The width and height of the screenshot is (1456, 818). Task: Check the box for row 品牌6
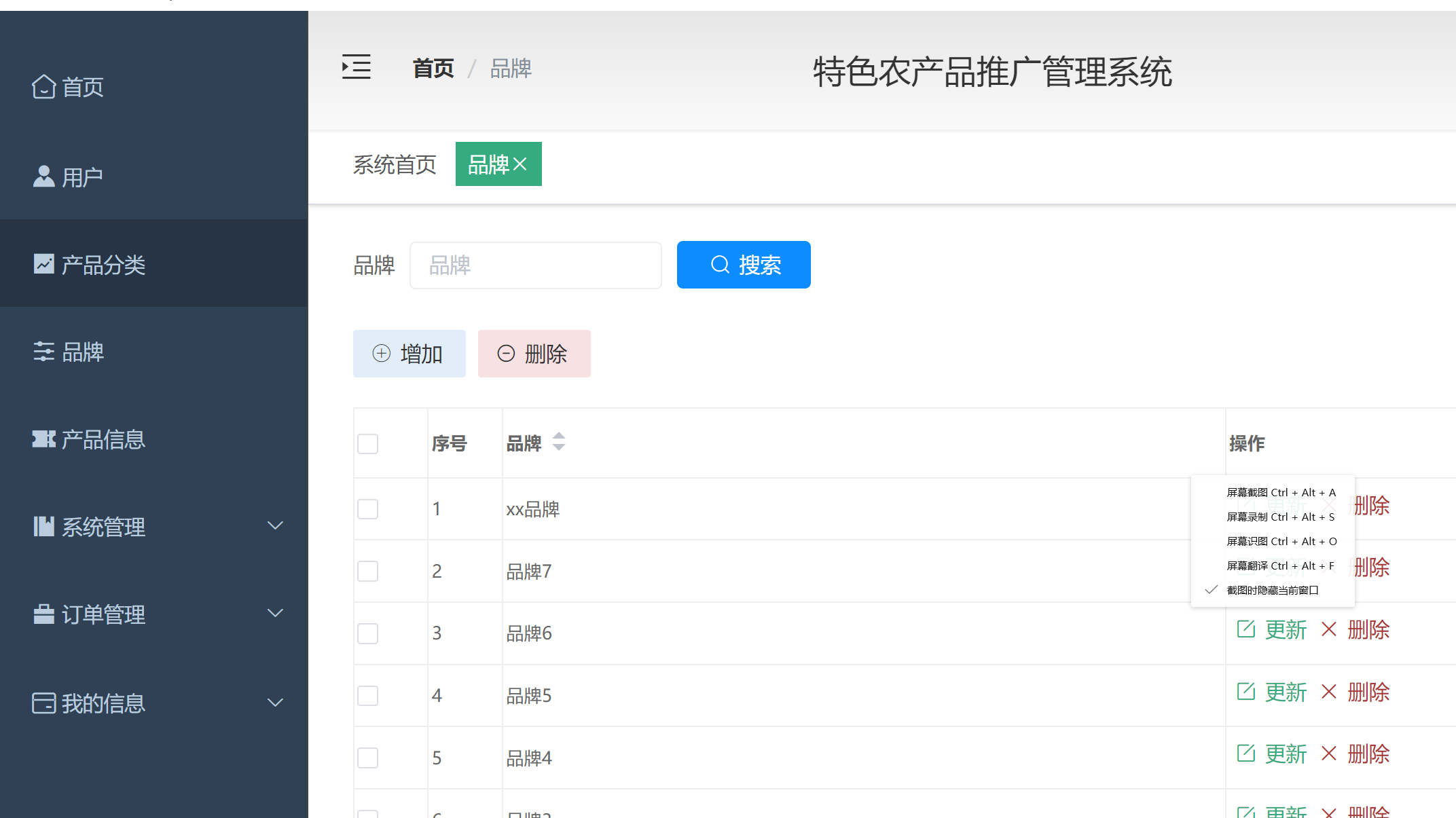[367, 633]
